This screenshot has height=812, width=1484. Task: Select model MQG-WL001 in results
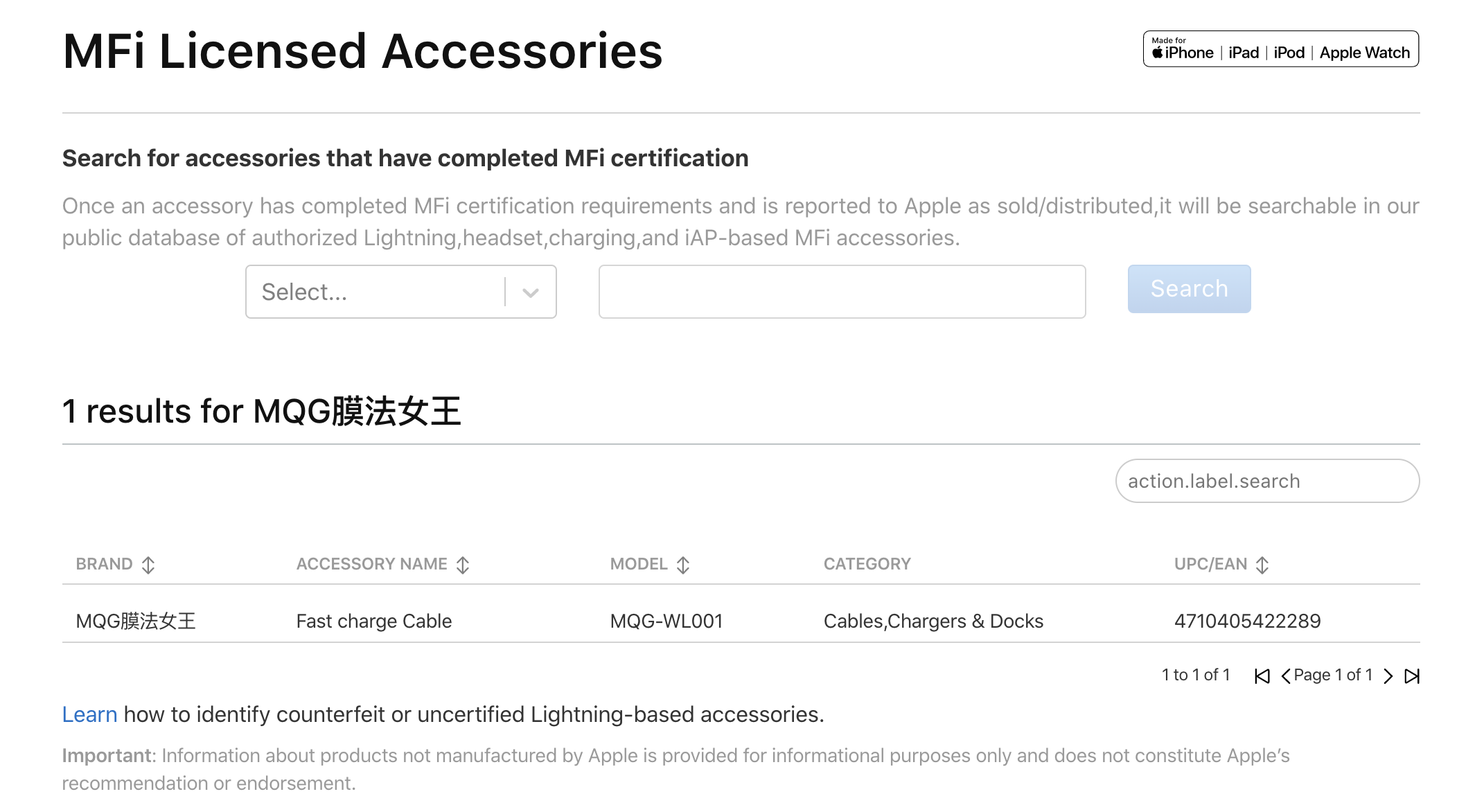[666, 621]
